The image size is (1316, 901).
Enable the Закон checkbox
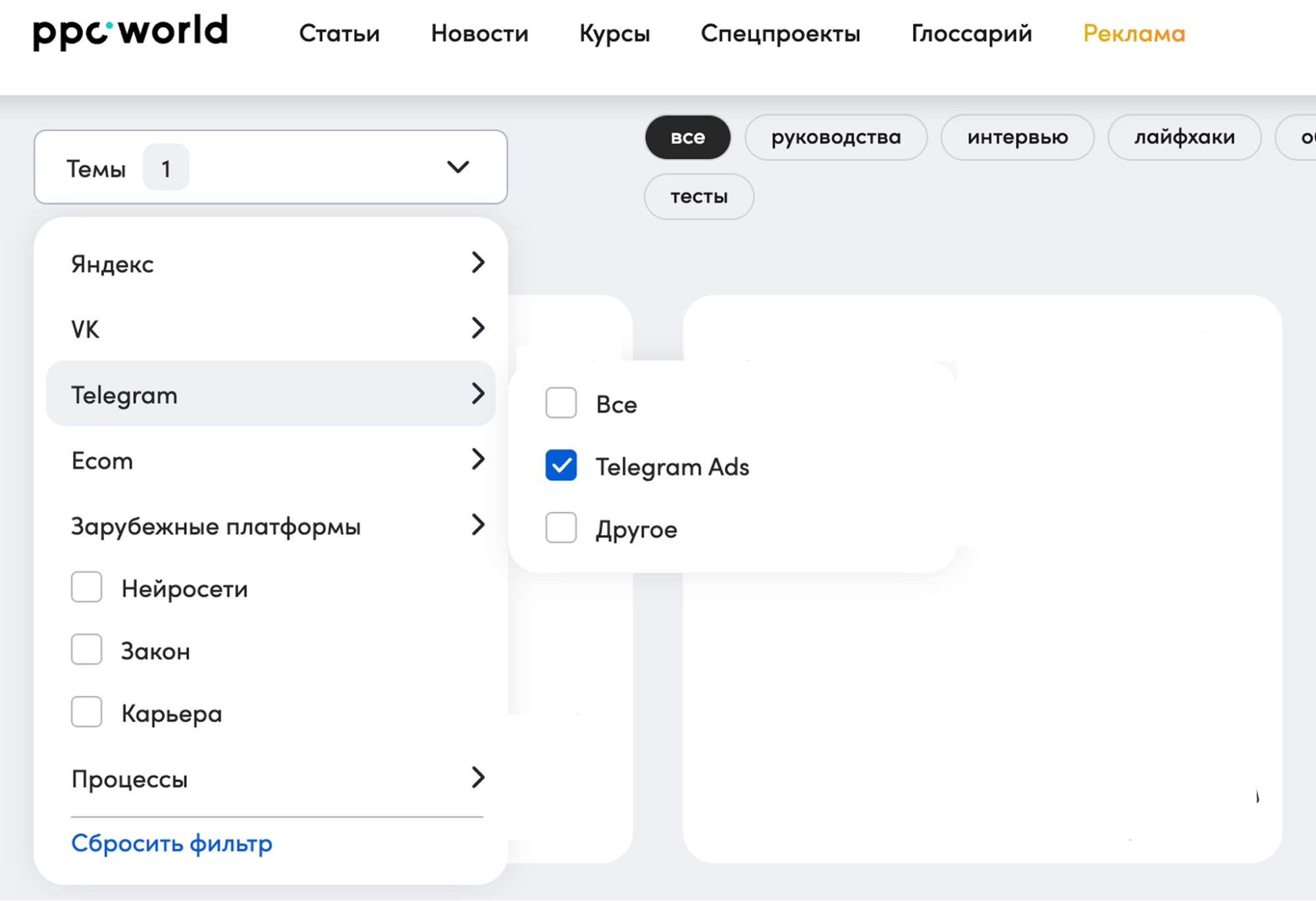[x=86, y=650]
